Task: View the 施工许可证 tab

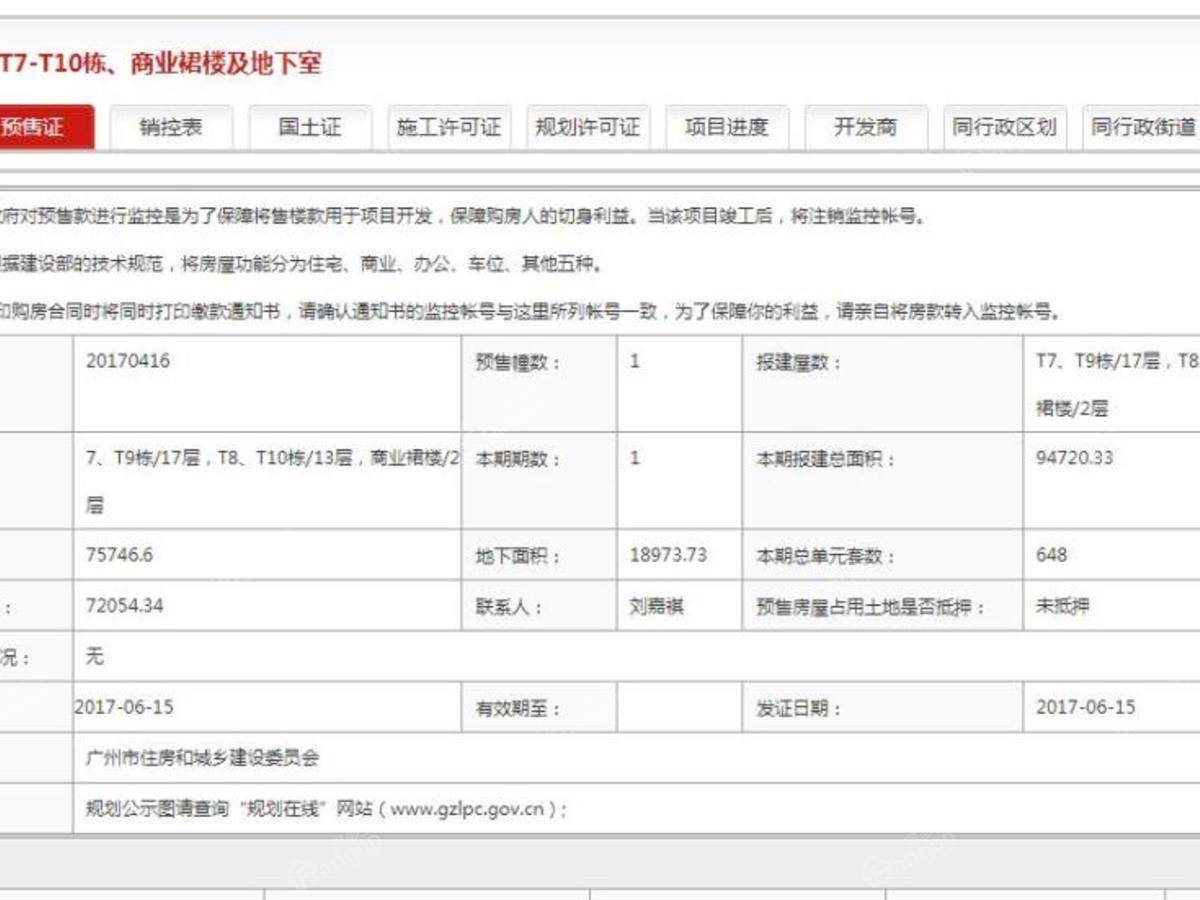Action: pos(449,127)
